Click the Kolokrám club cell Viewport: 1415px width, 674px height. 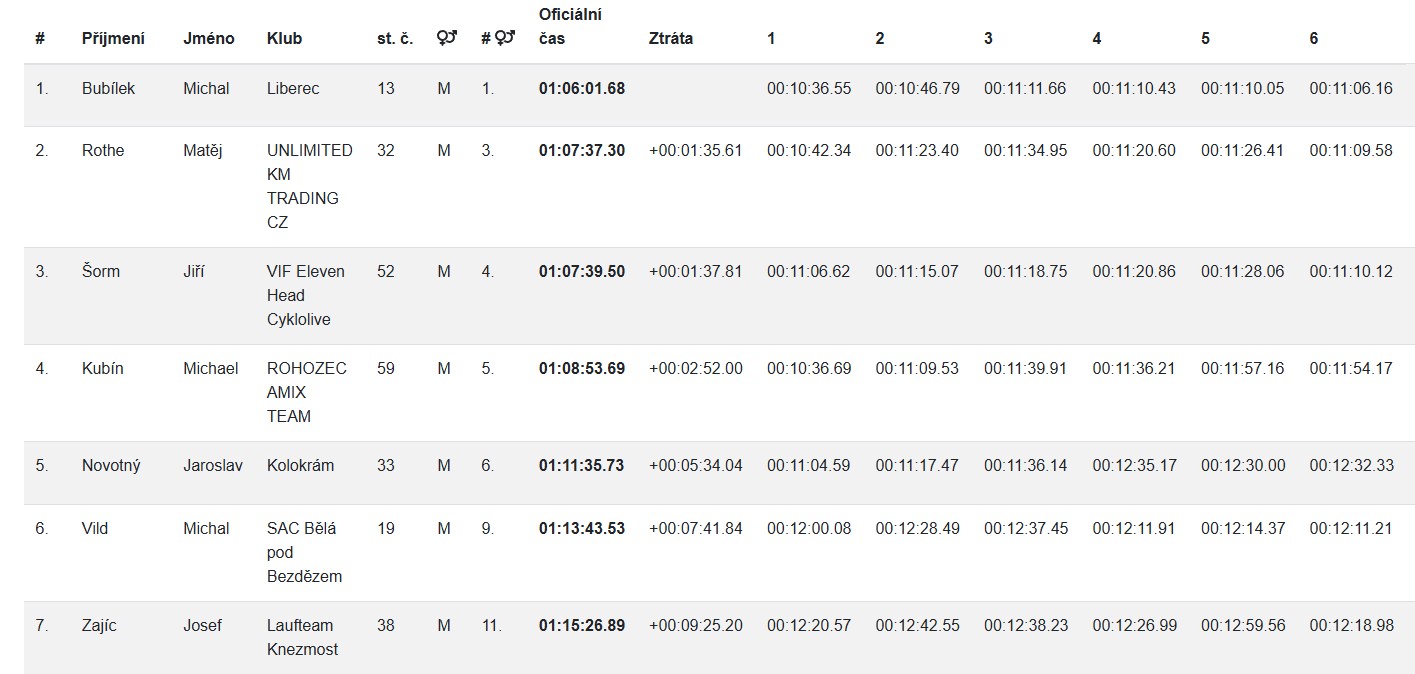pos(300,465)
